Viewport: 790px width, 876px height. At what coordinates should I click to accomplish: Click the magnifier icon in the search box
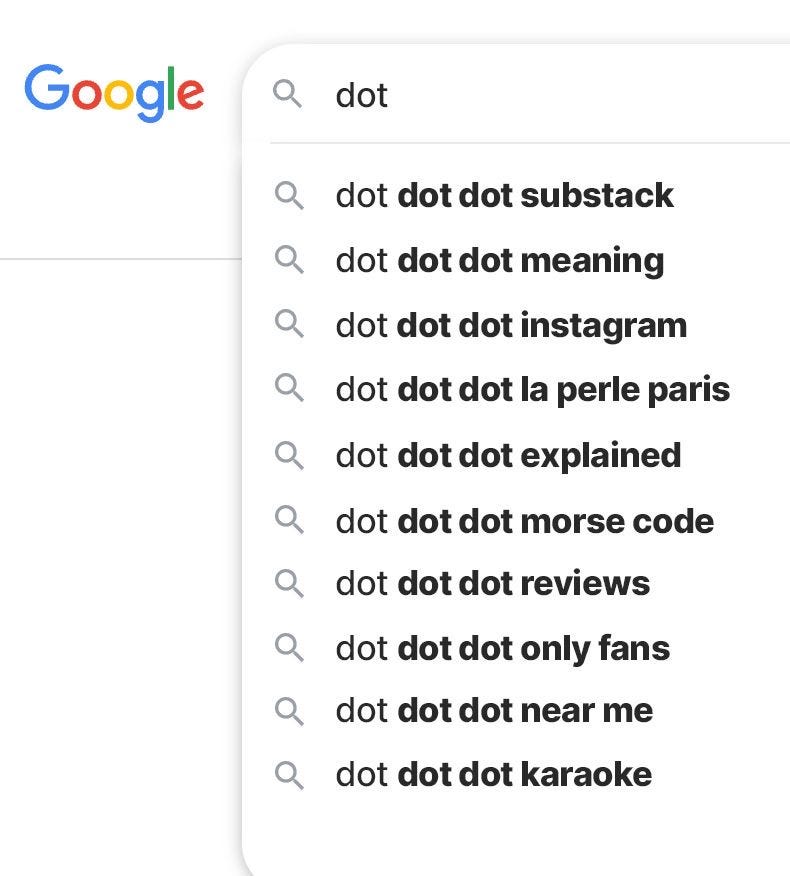[x=288, y=95]
